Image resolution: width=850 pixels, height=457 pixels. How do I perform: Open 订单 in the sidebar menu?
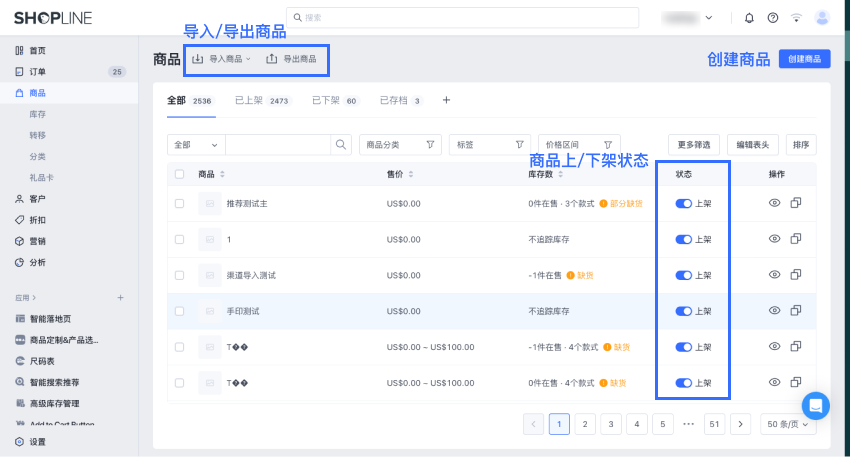(37, 72)
